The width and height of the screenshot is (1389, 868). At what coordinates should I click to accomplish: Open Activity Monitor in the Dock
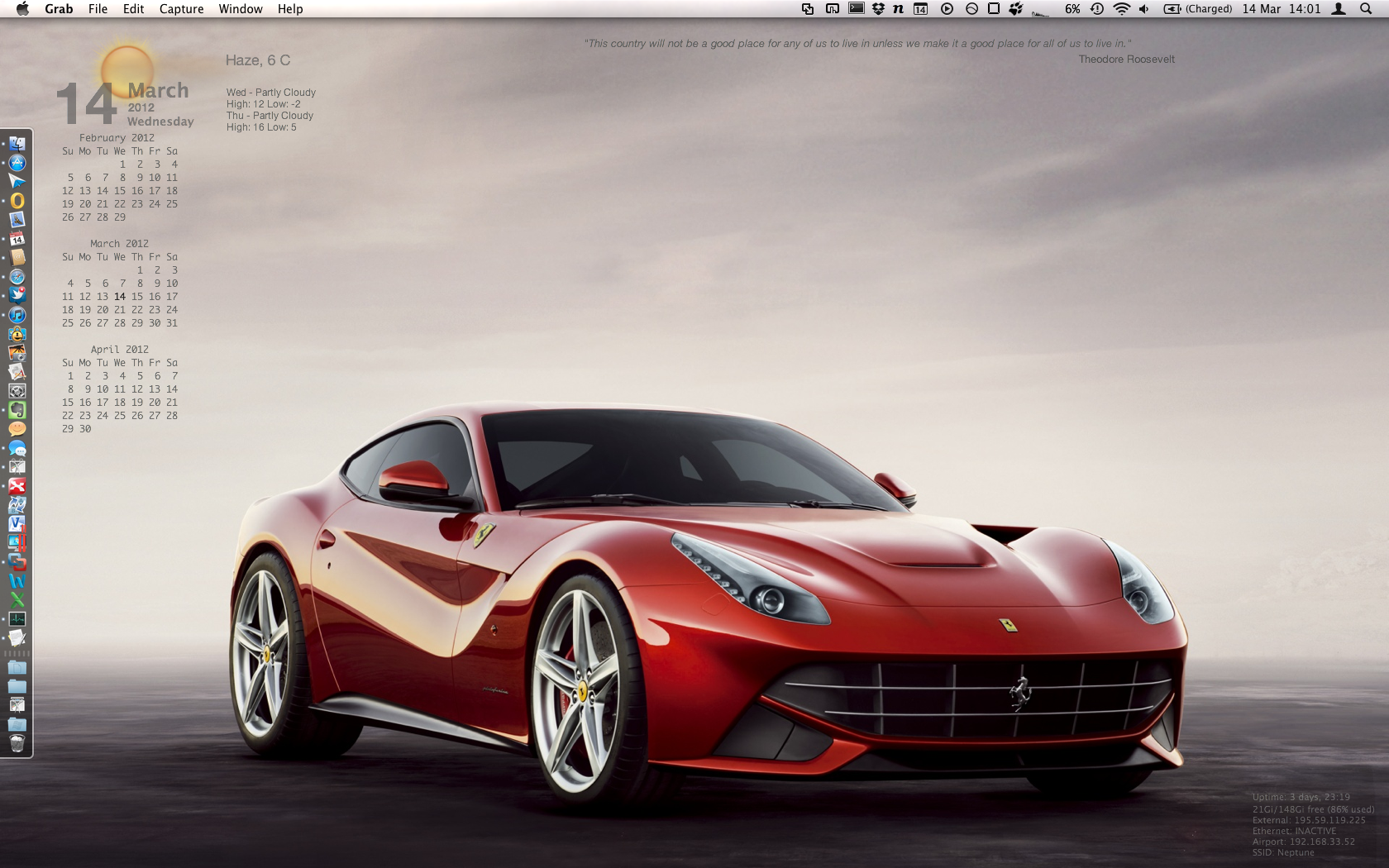tap(17, 619)
